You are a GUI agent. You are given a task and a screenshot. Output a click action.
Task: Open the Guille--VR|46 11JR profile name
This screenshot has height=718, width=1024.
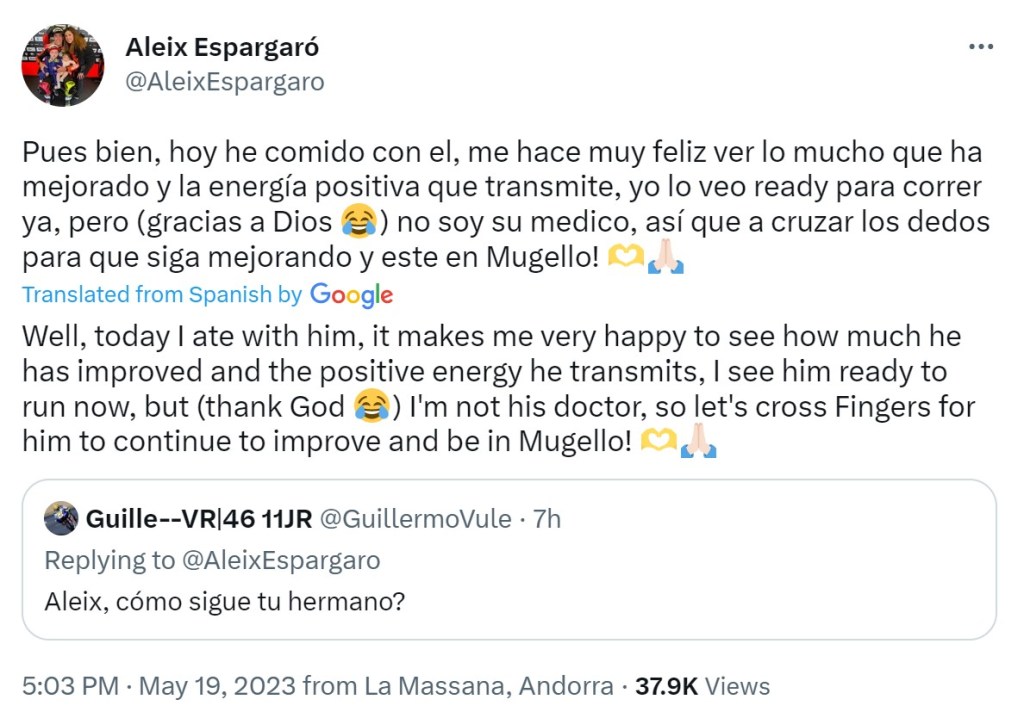click(199, 519)
